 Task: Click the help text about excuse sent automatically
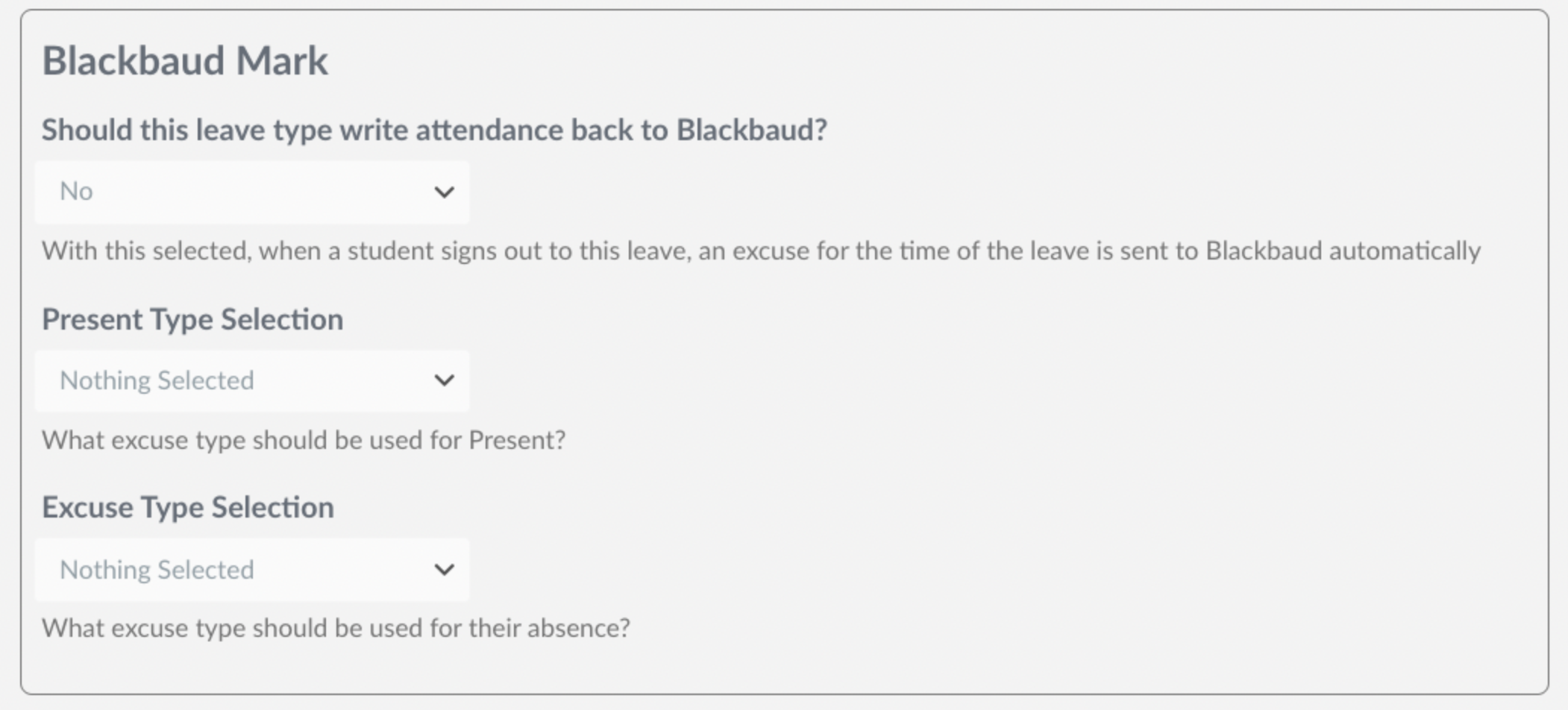762,251
